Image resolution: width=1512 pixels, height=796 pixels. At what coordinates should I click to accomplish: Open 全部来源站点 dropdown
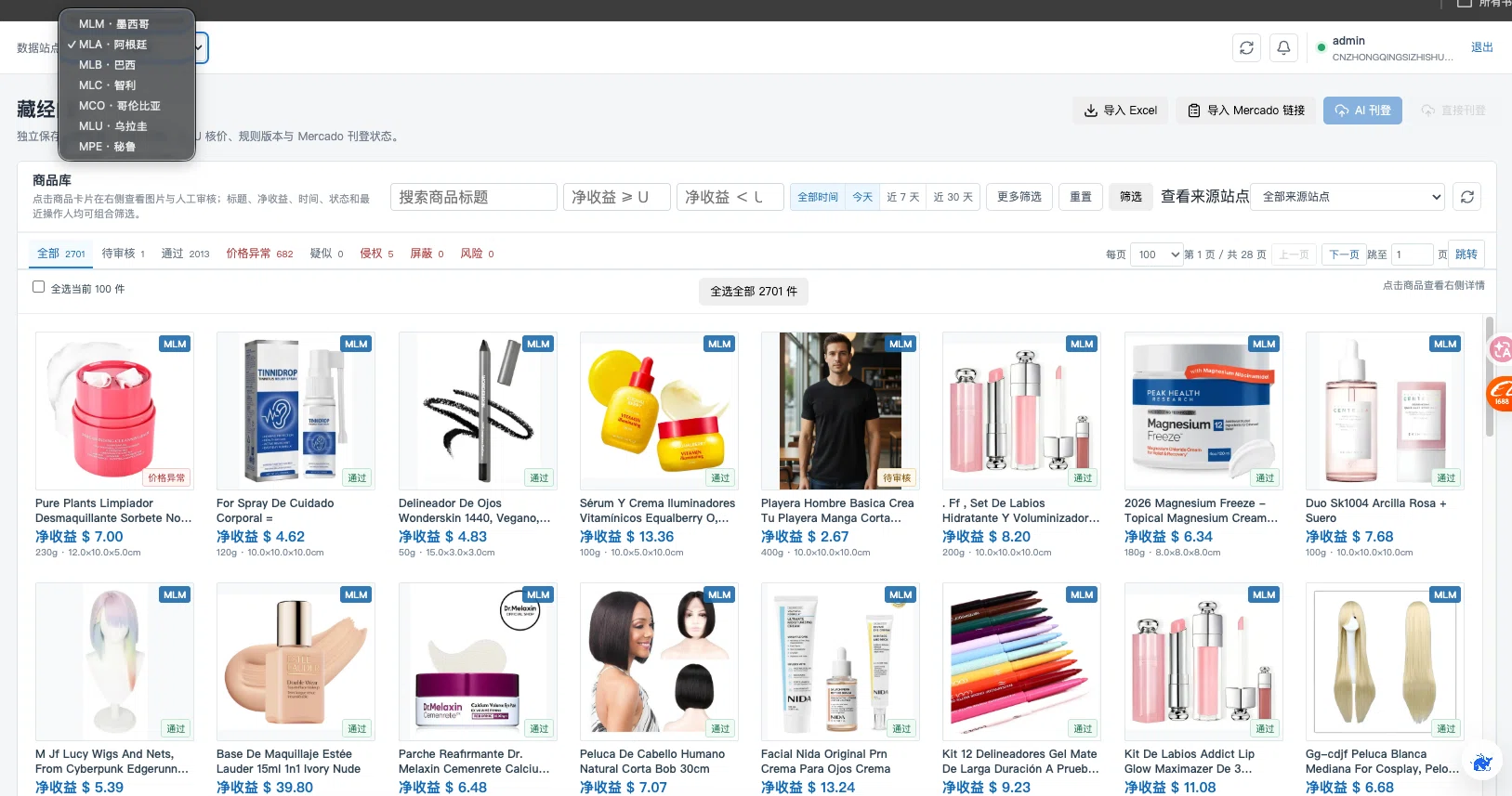(1348, 197)
